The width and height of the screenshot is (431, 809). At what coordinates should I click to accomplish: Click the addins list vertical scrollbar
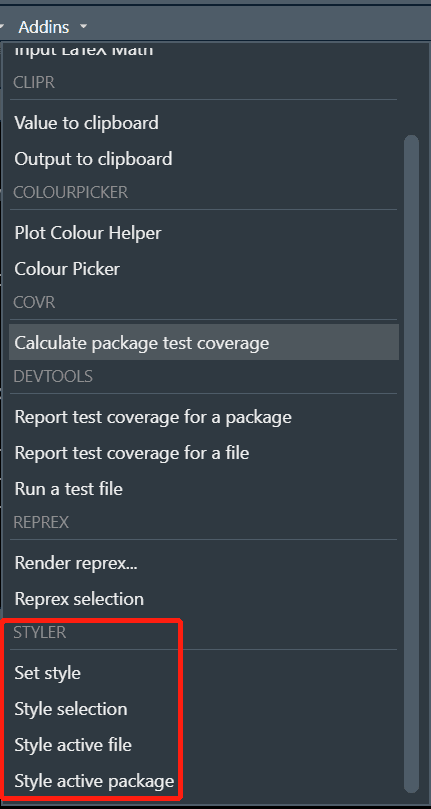click(411, 463)
